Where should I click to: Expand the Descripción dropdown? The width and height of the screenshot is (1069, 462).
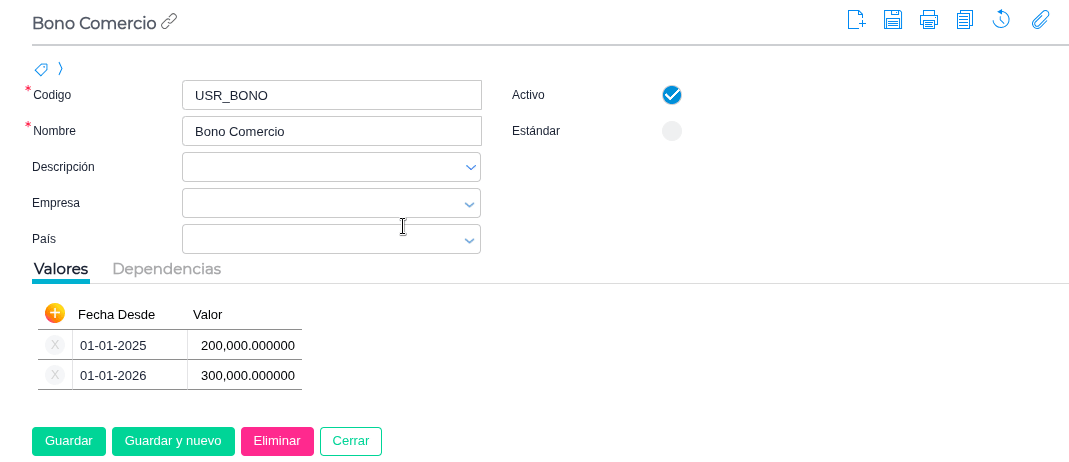(x=470, y=167)
